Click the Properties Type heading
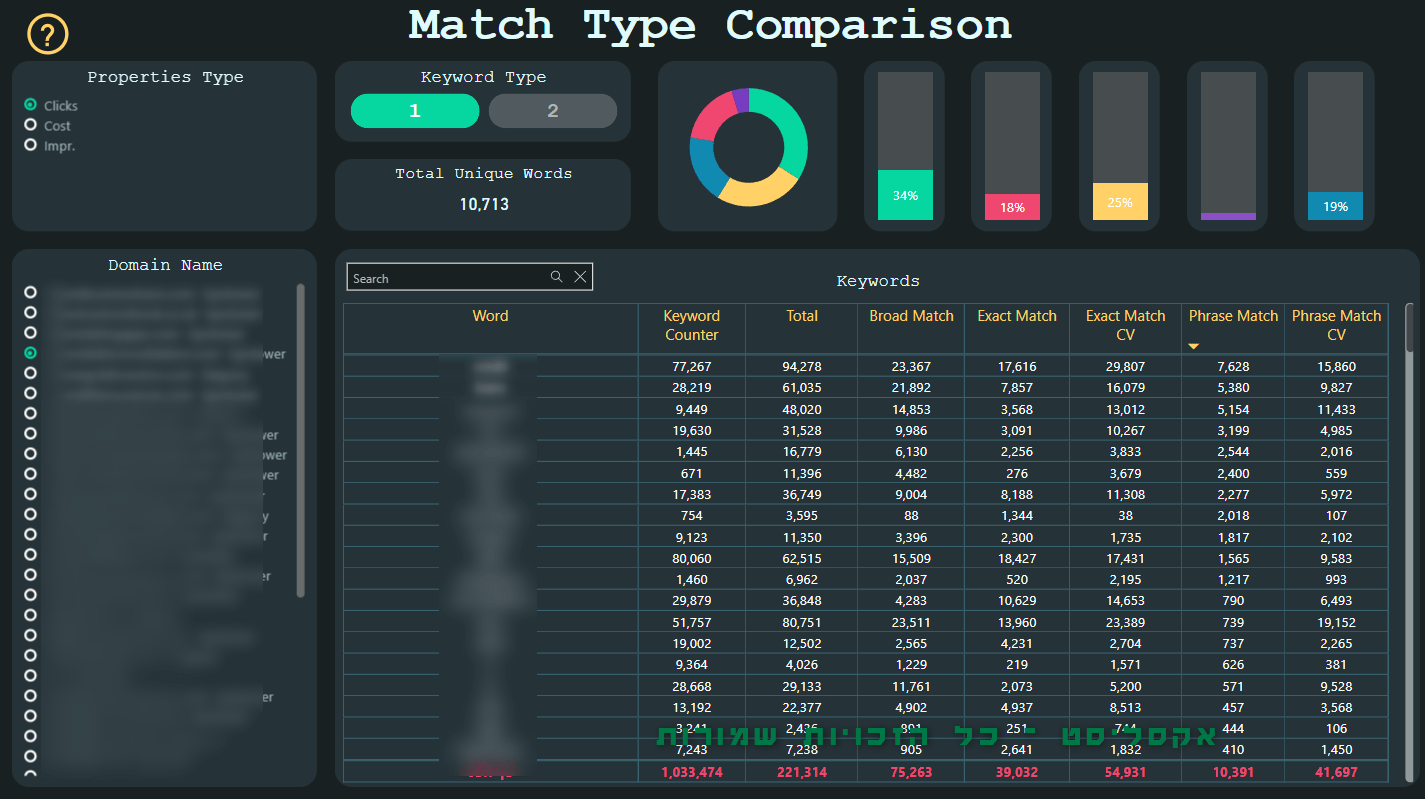 click(x=165, y=77)
